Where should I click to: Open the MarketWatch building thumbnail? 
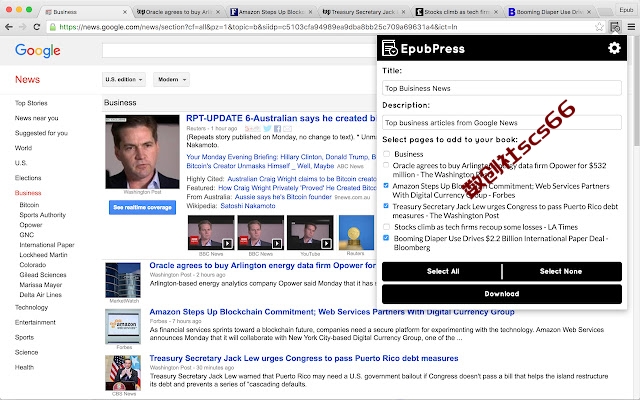[123, 280]
